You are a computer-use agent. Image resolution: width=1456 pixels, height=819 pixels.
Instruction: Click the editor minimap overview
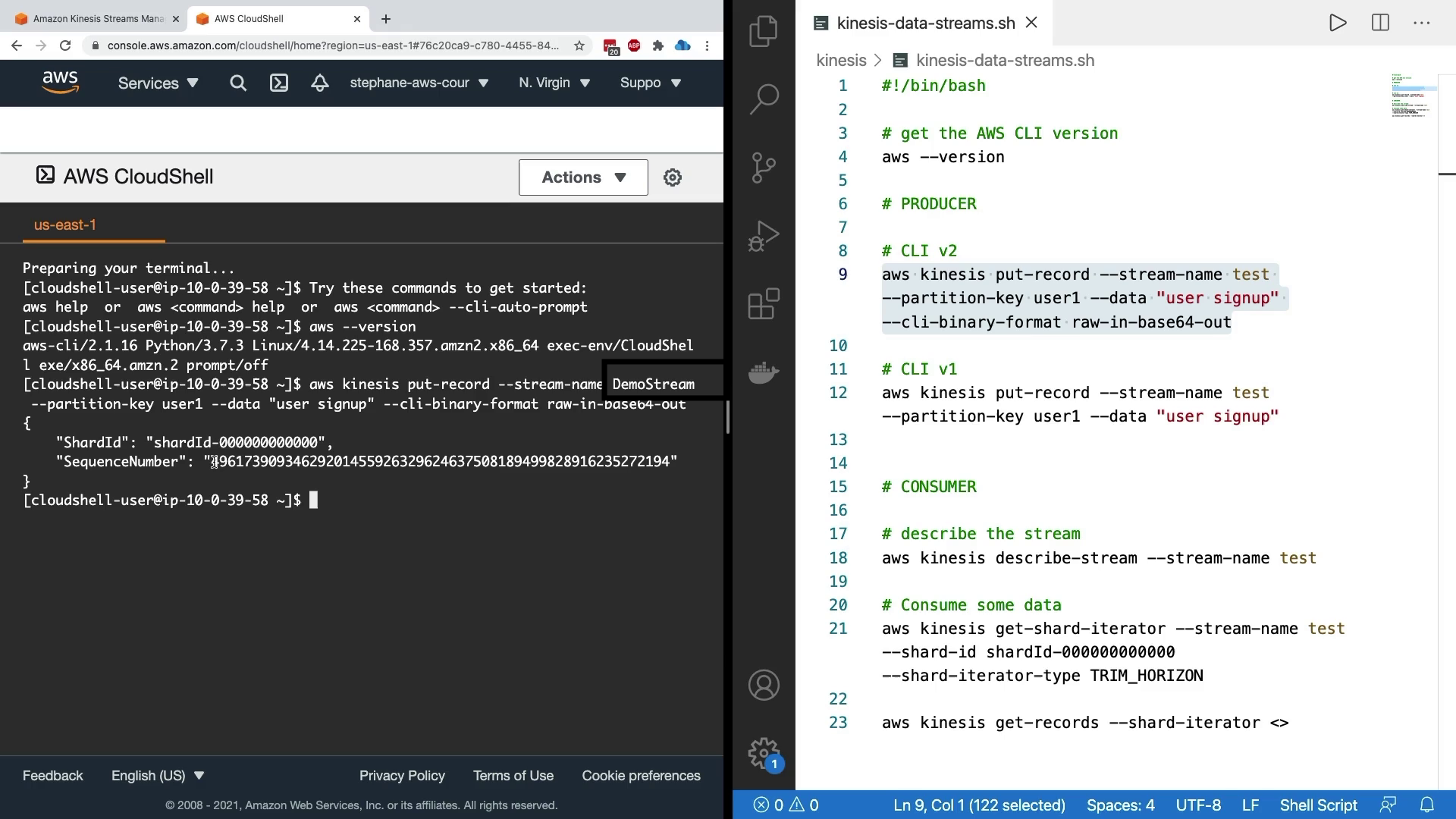click(1413, 95)
